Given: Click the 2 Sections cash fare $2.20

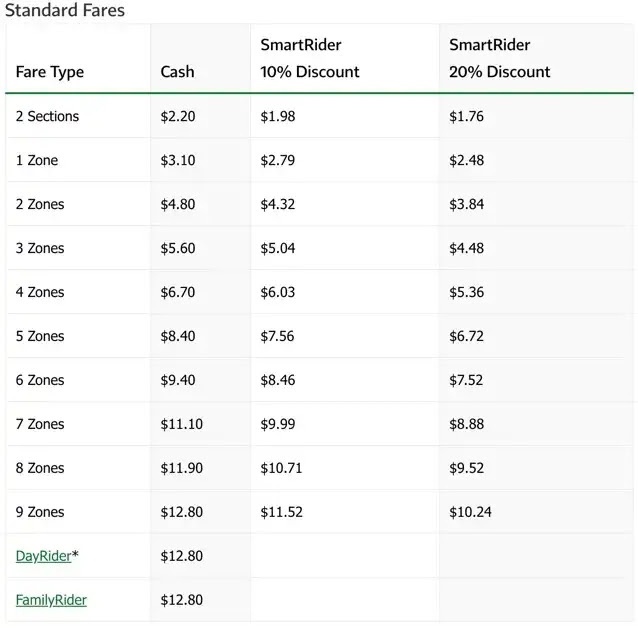Looking at the screenshot, I should [178, 116].
